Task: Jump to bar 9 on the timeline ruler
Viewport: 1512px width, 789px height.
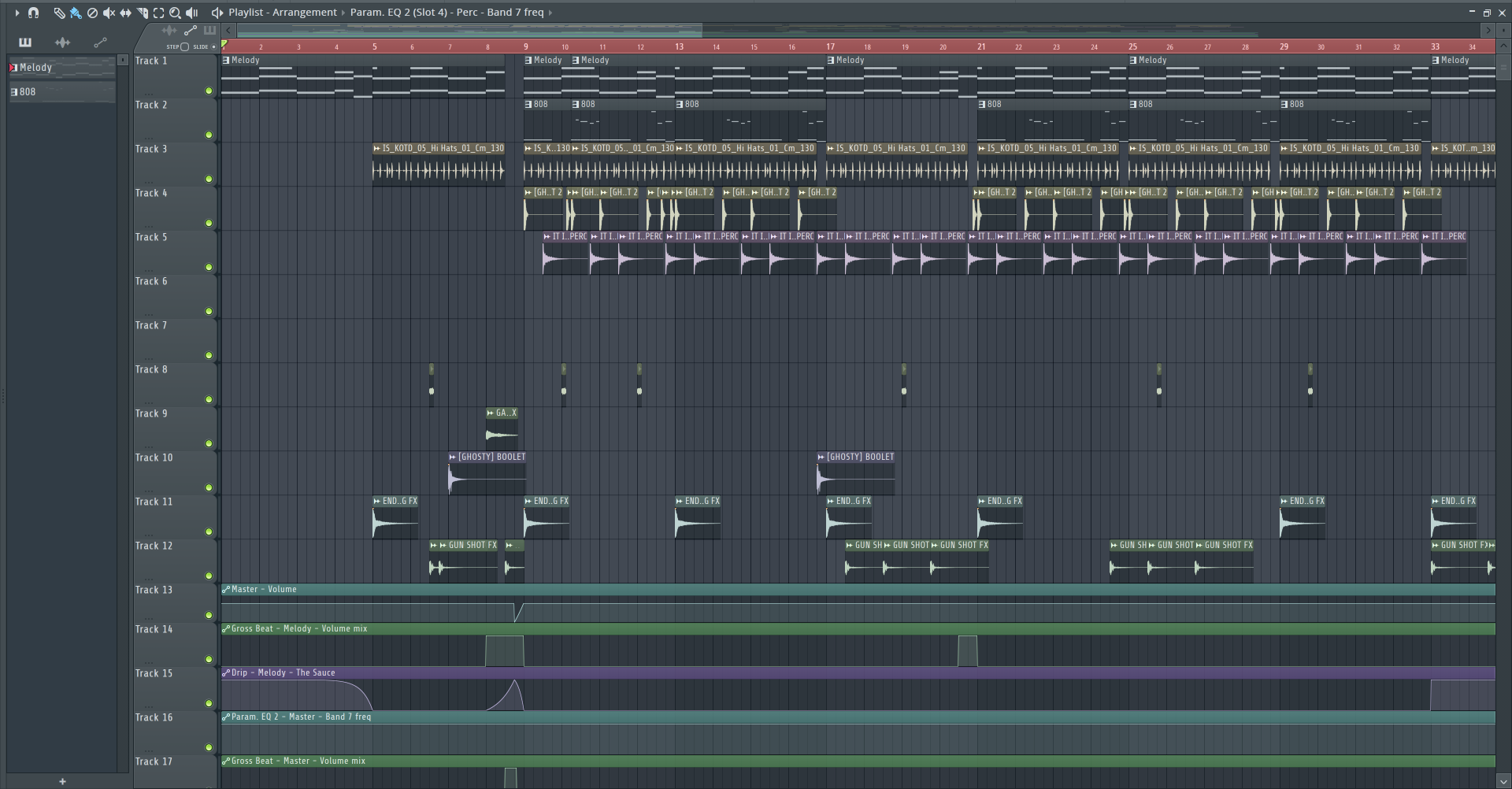Action: click(526, 46)
